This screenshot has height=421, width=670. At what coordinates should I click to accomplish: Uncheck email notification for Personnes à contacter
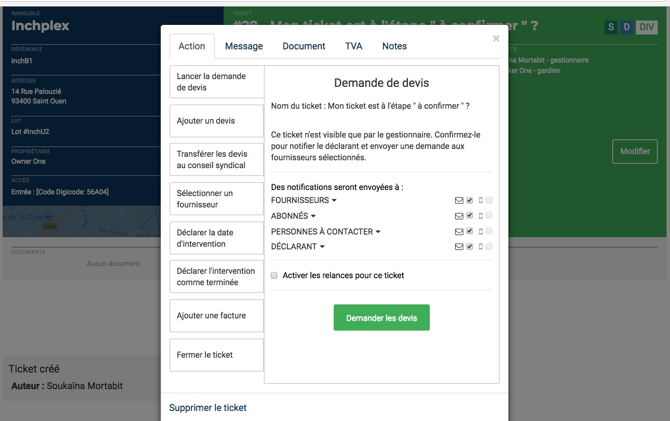click(x=470, y=232)
